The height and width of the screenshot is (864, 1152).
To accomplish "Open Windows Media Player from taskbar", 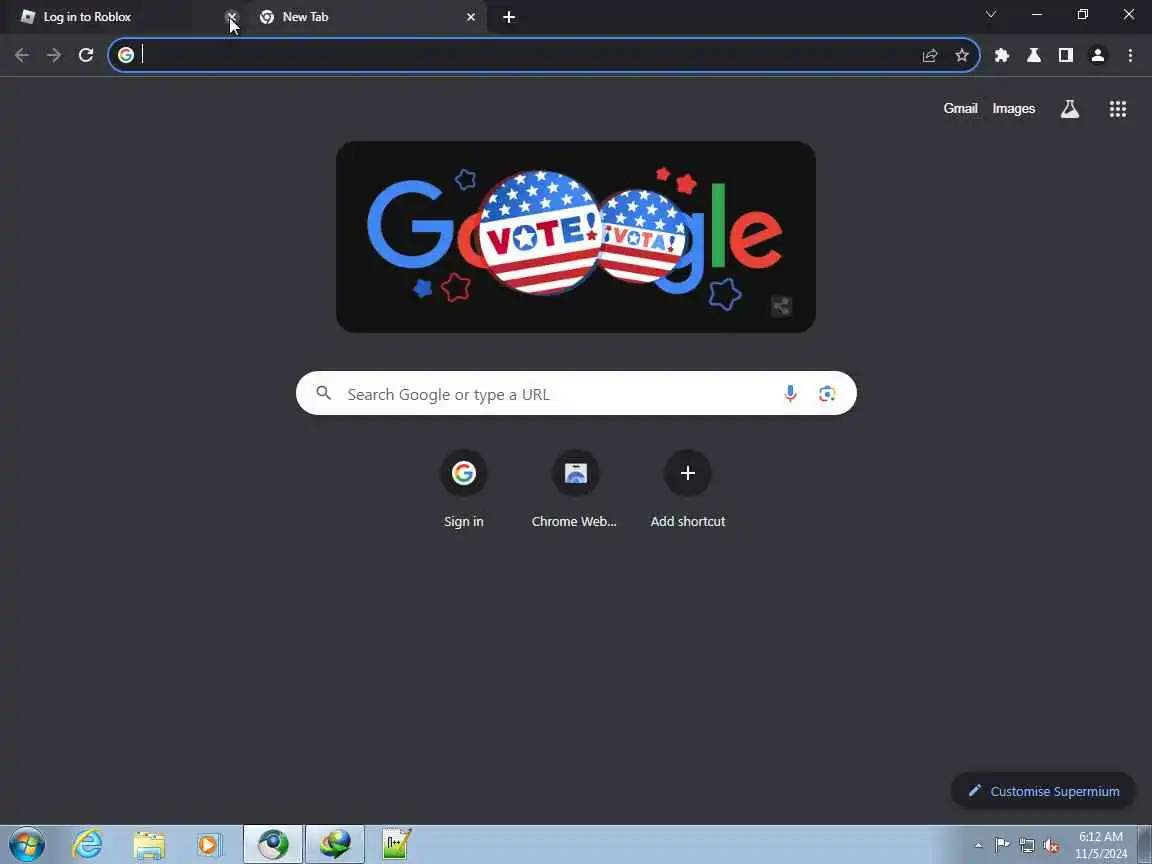I will click(x=209, y=844).
